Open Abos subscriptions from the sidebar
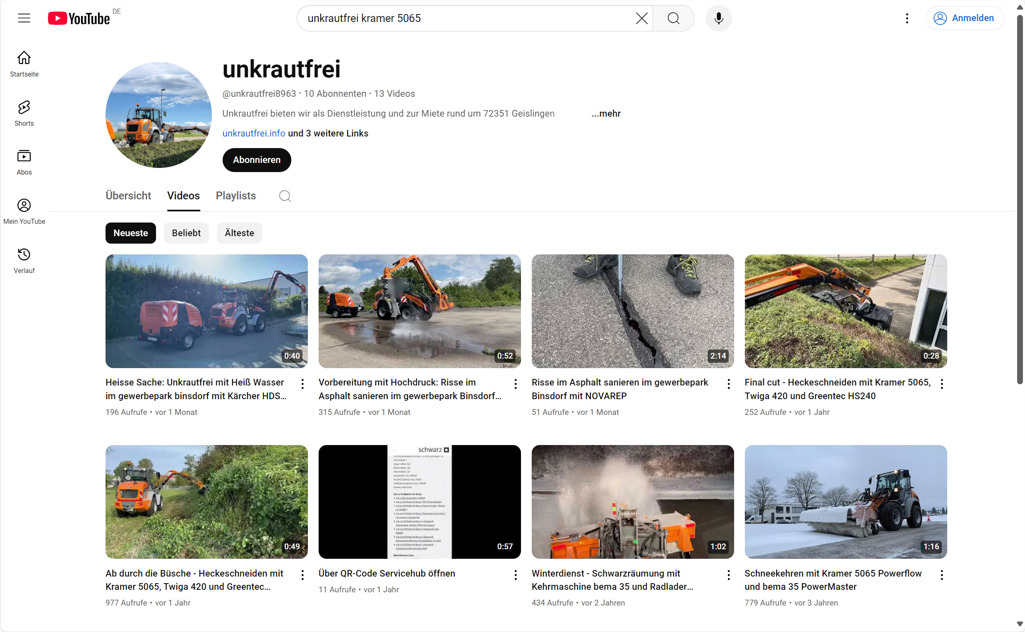Viewport: 1025px width, 632px height. (x=23, y=160)
